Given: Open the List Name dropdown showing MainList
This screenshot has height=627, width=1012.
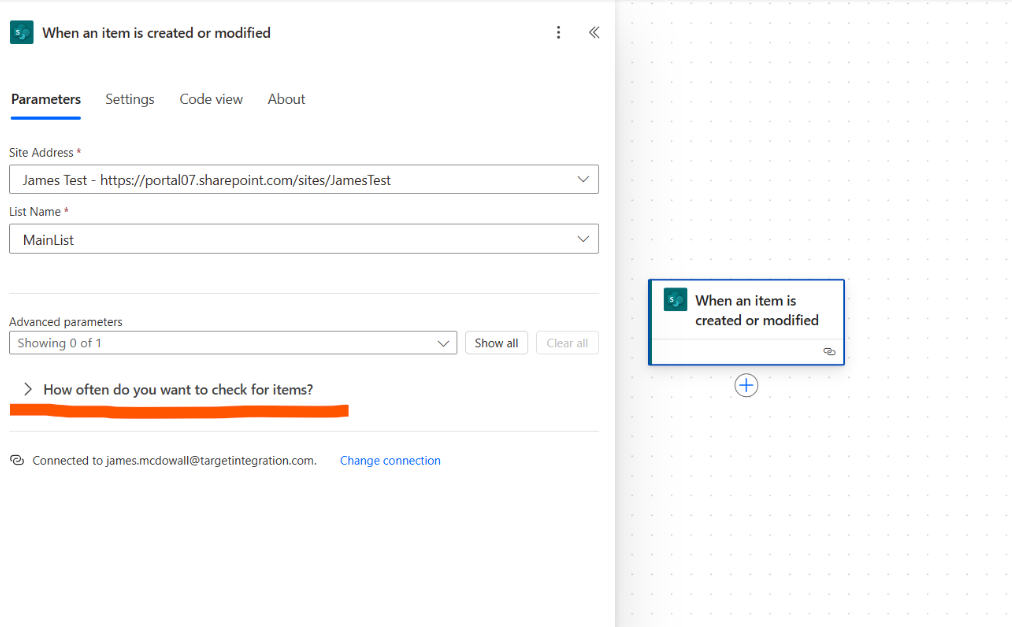Looking at the screenshot, I should tap(304, 240).
